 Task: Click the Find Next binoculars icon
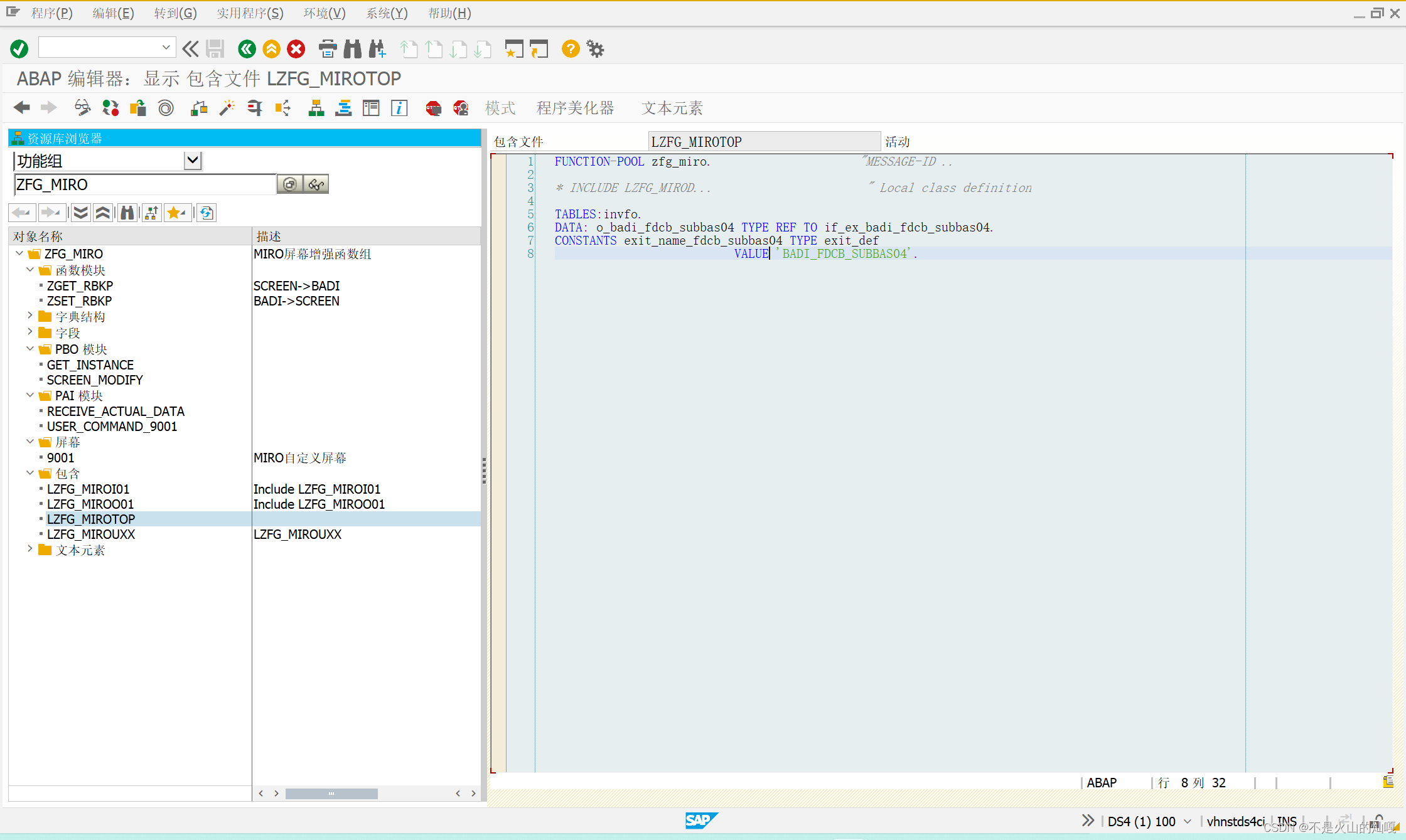pos(377,48)
